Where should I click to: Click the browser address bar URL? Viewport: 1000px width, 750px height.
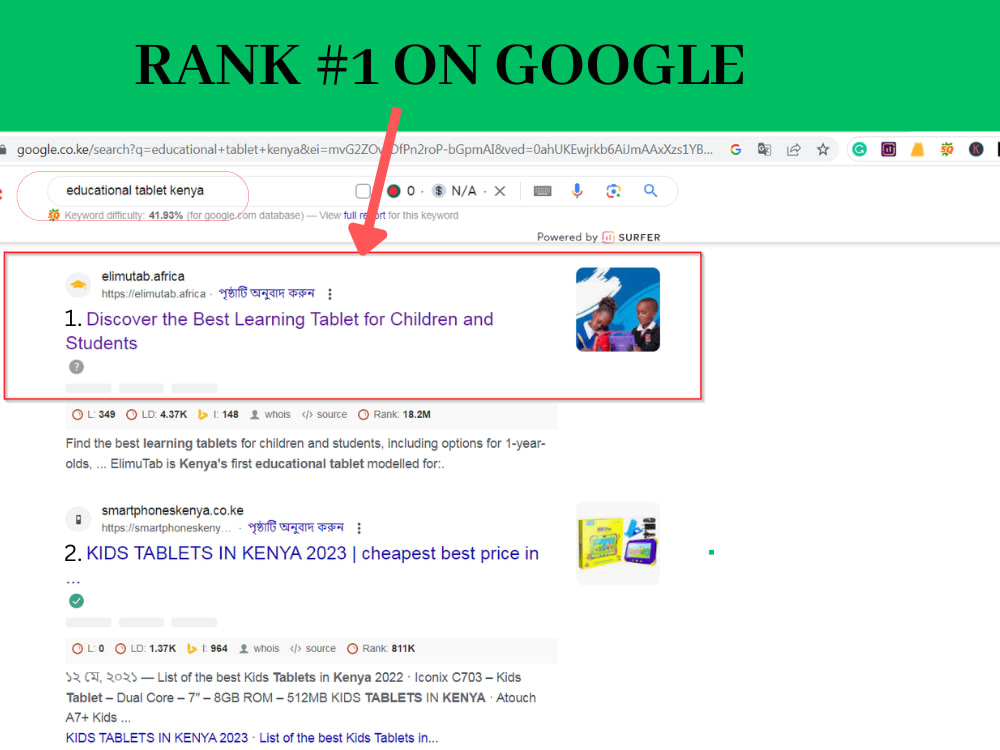[365, 150]
